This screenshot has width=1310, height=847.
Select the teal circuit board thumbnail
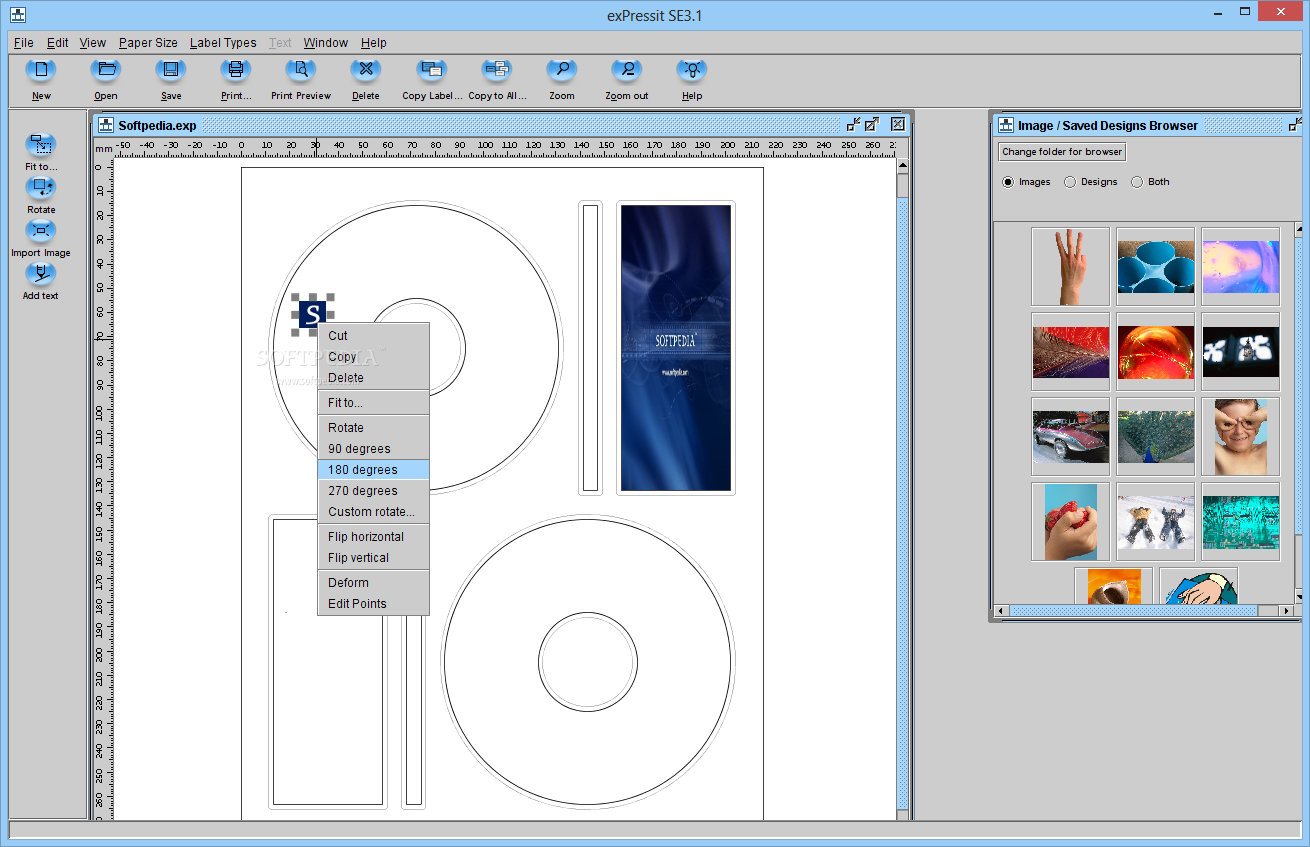pyautogui.click(x=1241, y=522)
